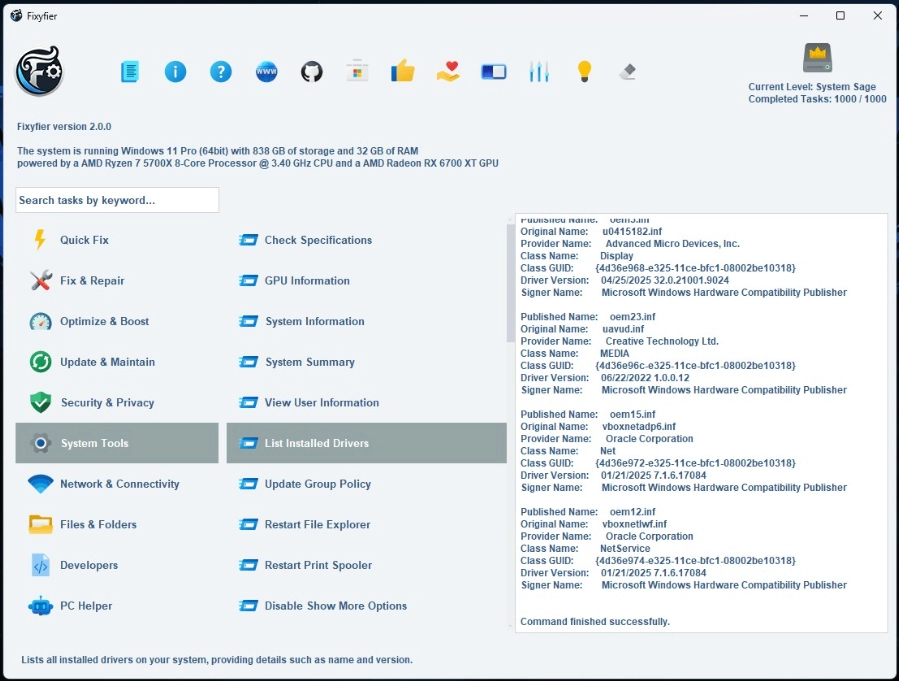Click the thumbs up icon
The width and height of the screenshot is (899, 681).
tap(402, 71)
